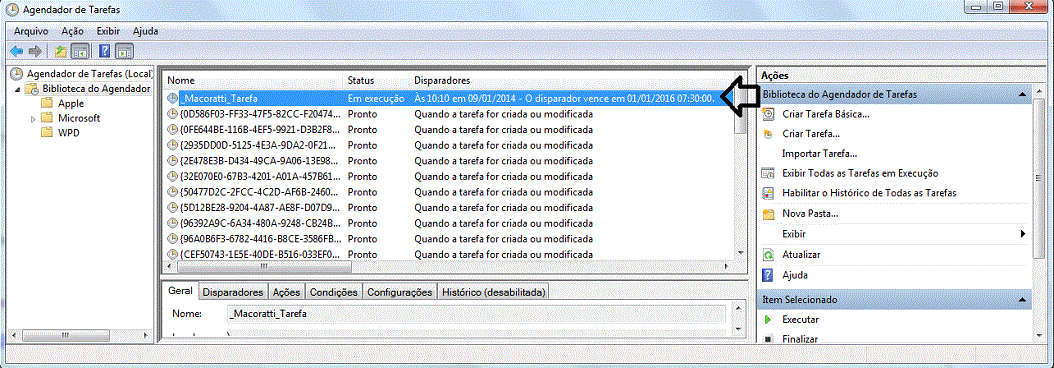The image size is (1054, 368).
Task: Click the clock icon of task {0FE644BE-116B
Action: pos(173,129)
